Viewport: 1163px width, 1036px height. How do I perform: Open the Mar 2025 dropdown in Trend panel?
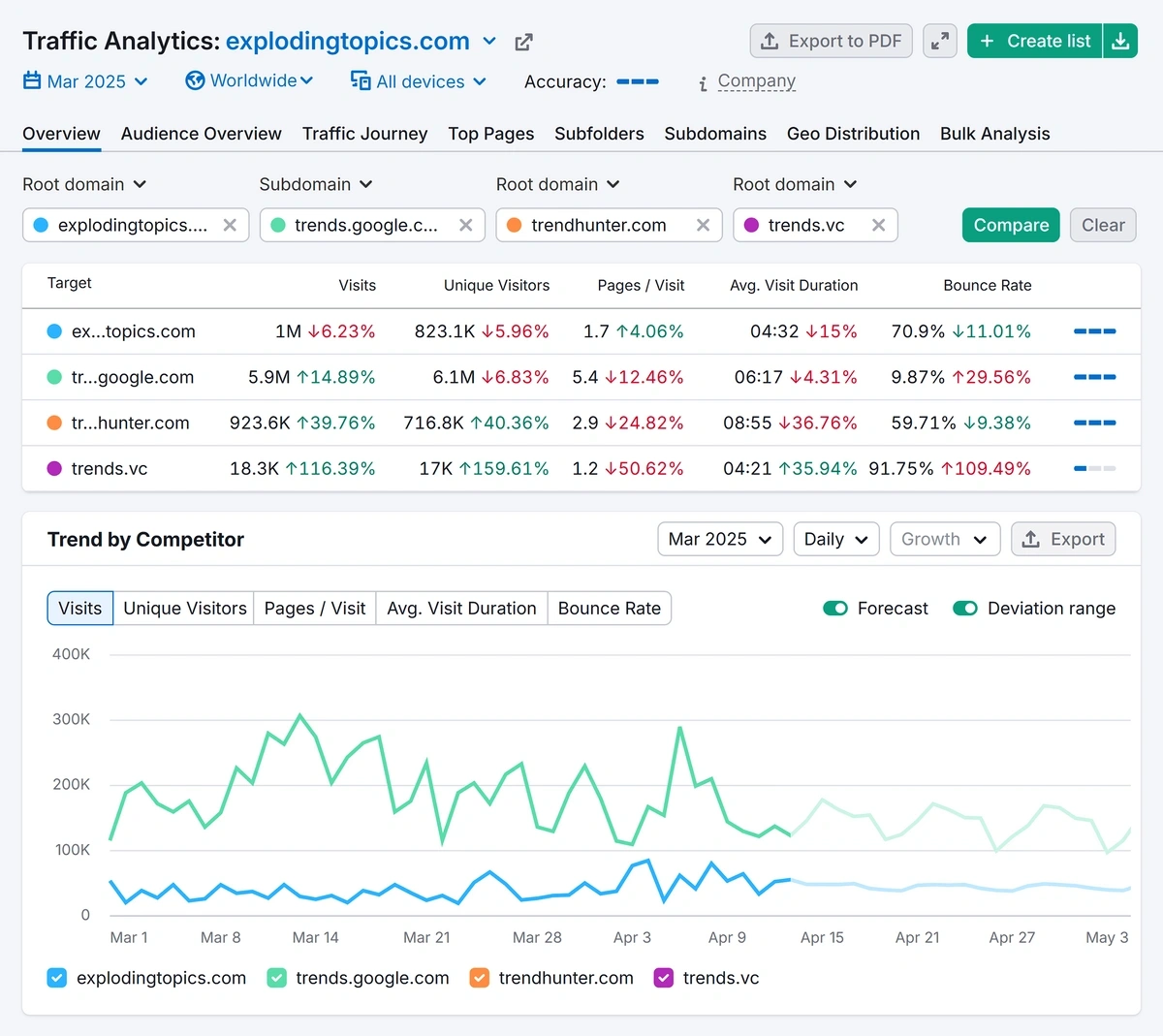click(720, 539)
